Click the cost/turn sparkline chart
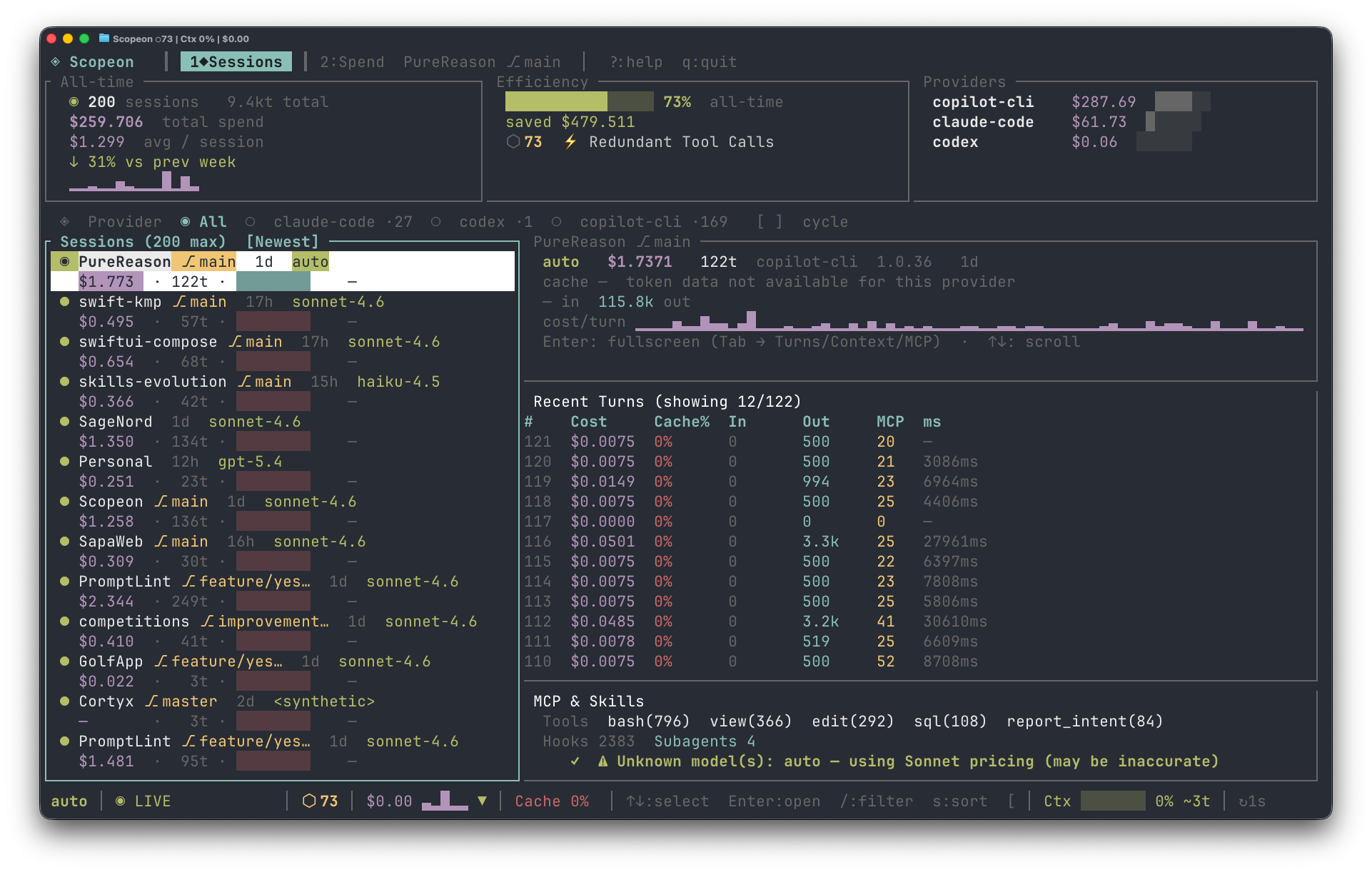This screenshot has height=872, width=1372. pyautogui.click(x=969, y=321)
